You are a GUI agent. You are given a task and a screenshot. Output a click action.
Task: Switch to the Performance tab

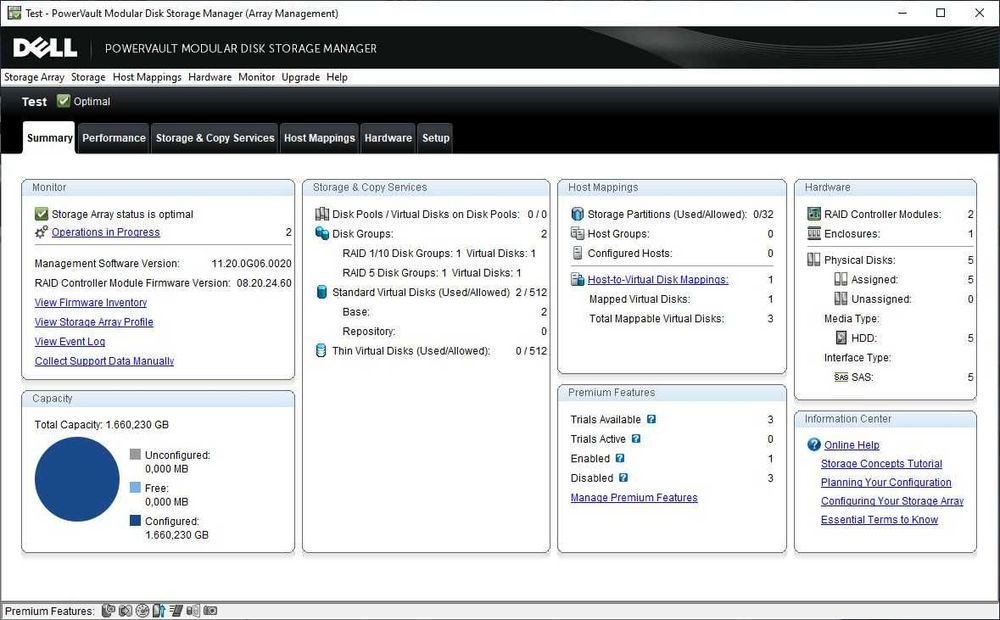tap(114, 138)
